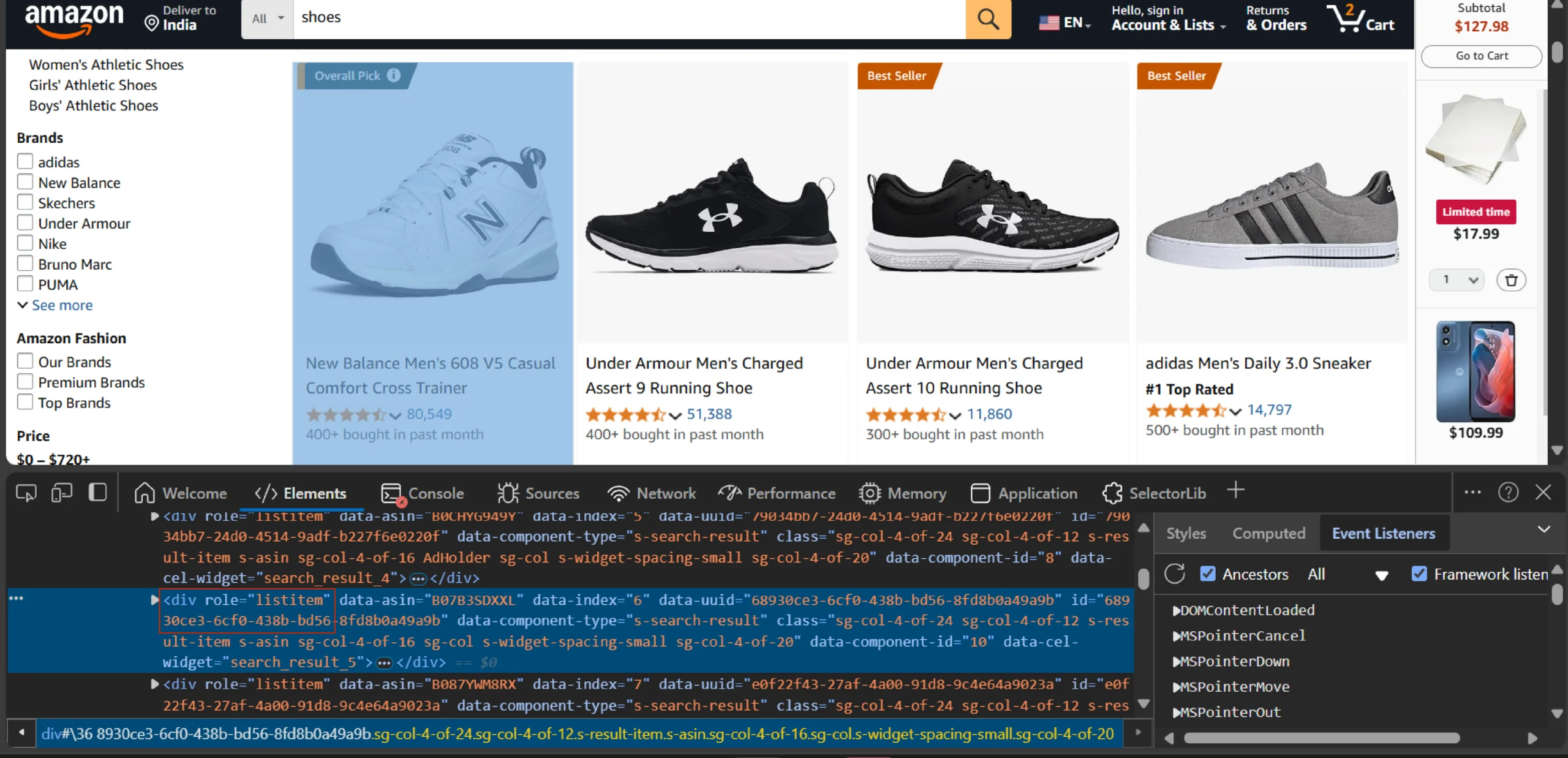Open DevTools more options ellipsis menu
The image size is (1568, 758).
(1472, 492)
